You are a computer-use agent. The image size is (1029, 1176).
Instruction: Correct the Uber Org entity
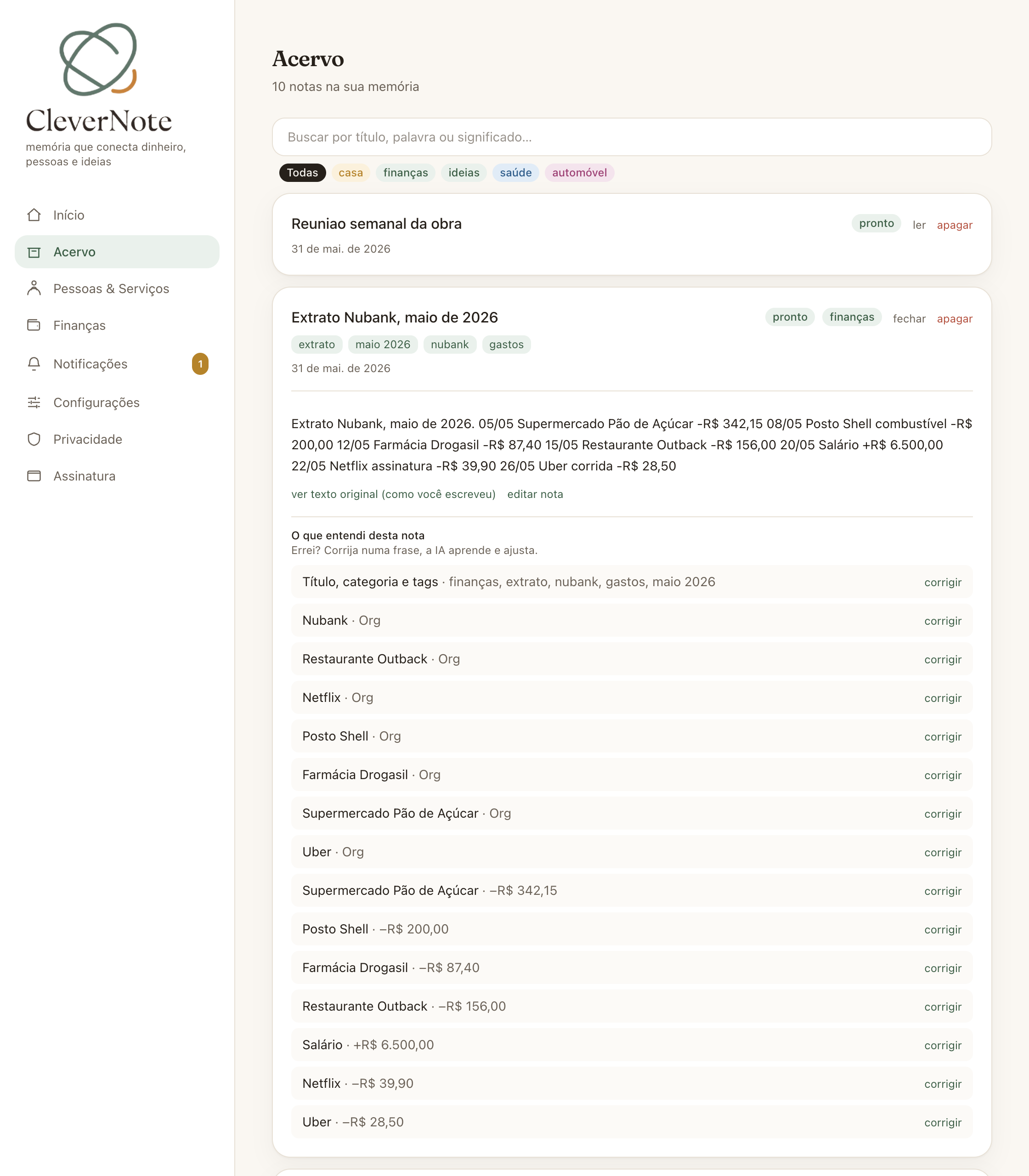943,852
